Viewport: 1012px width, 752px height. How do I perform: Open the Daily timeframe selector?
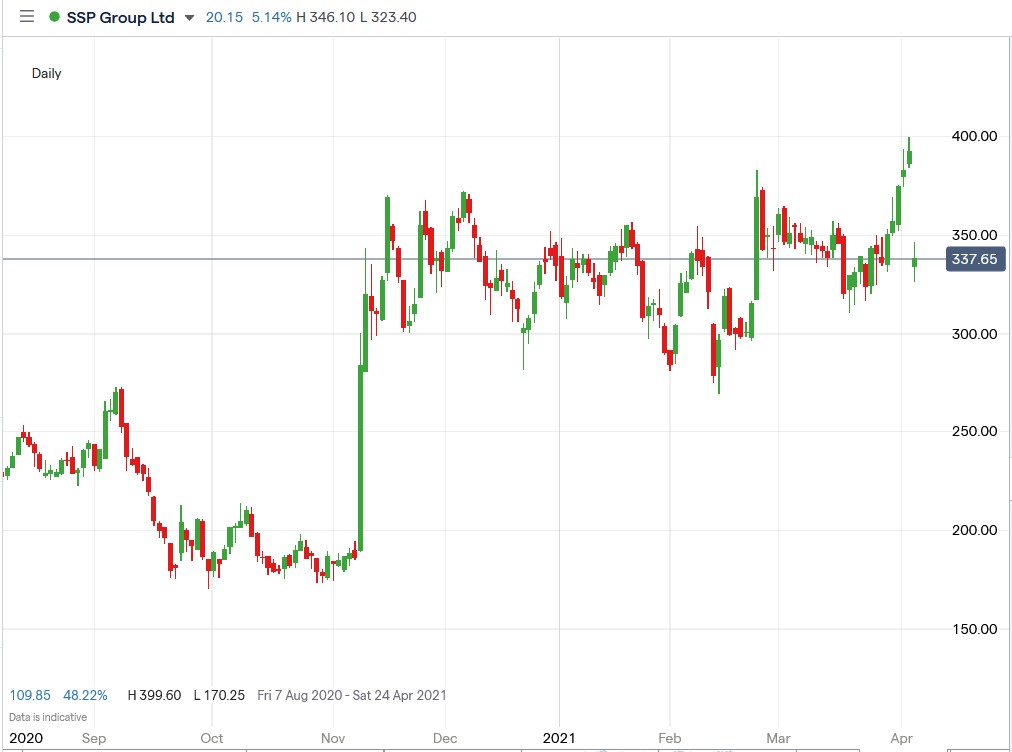click(46, 73)
